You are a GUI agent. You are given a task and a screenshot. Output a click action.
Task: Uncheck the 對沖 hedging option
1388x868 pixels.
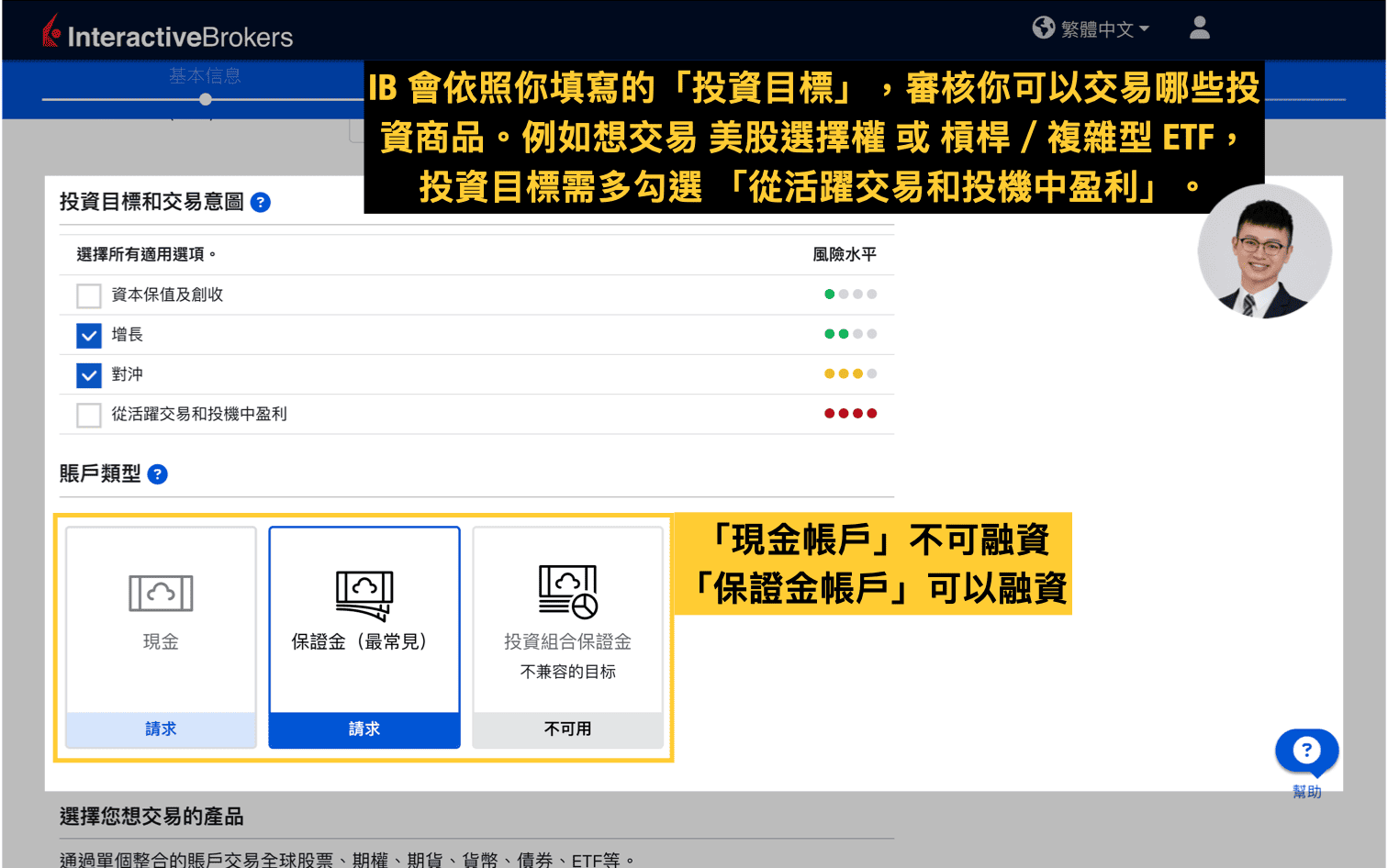pos(88,375)
